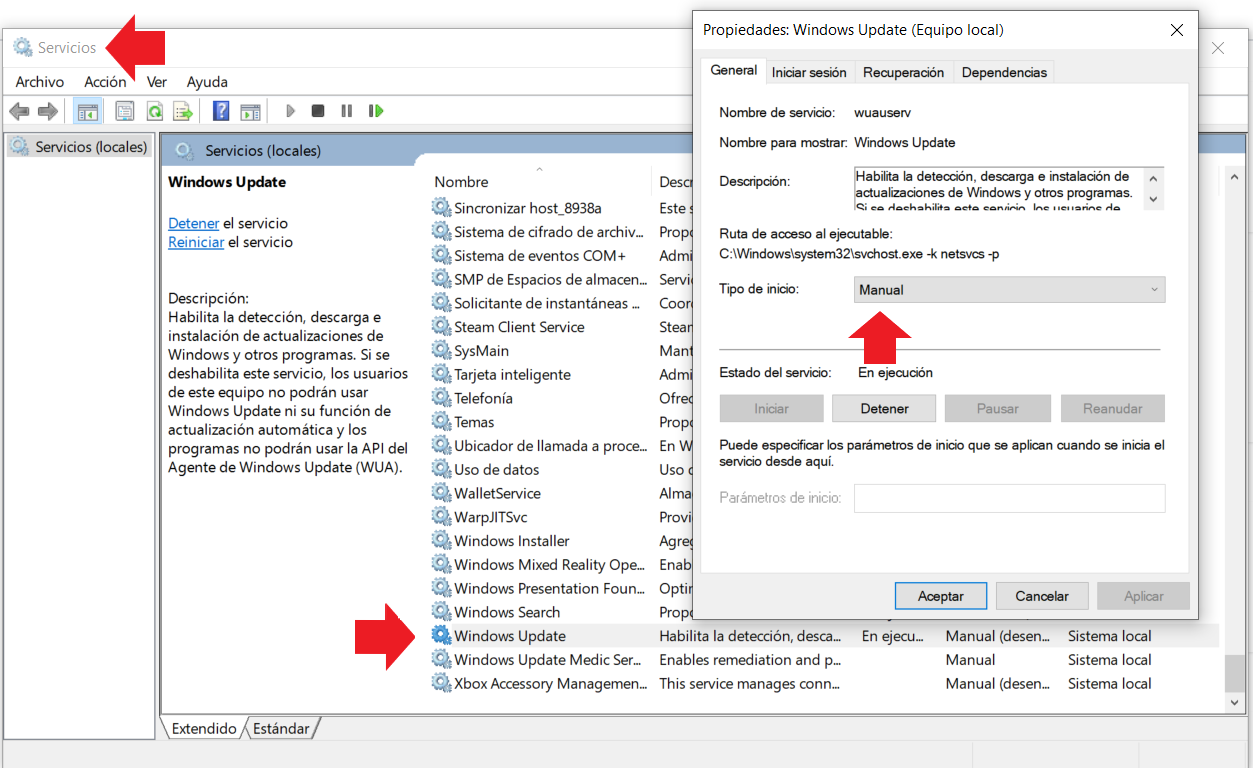Click in the Parámetros de inicio field
The height and width of the screenshot is (768, 1253).
pyautogui.click(x=1009, y=498)
